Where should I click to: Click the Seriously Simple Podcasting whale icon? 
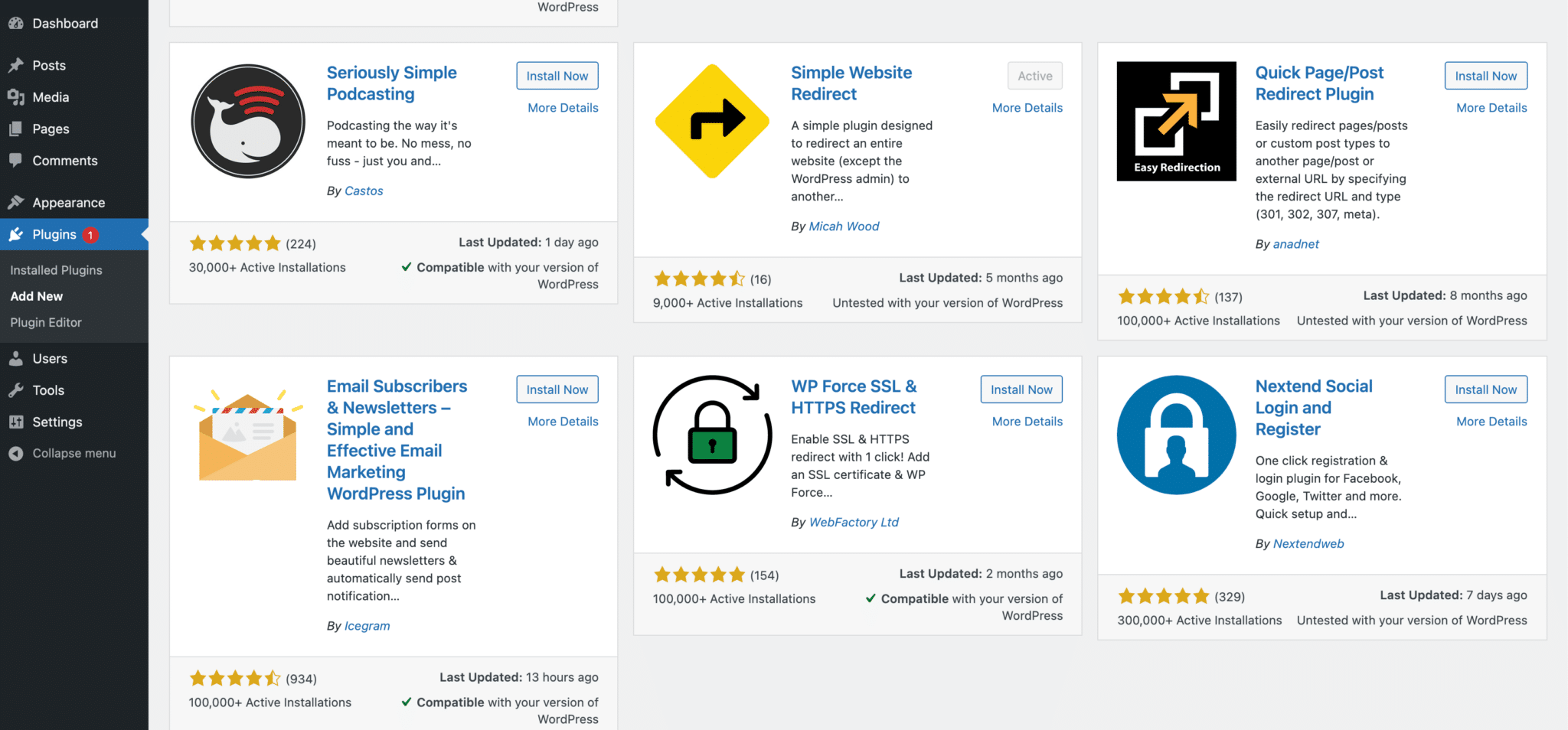click(x=248, y=121)
